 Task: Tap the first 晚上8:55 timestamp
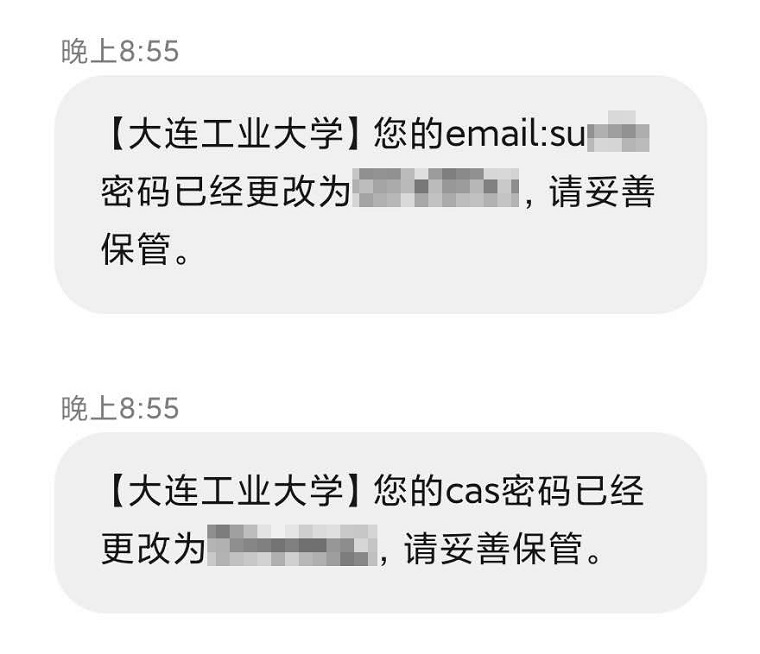[120, 51]
